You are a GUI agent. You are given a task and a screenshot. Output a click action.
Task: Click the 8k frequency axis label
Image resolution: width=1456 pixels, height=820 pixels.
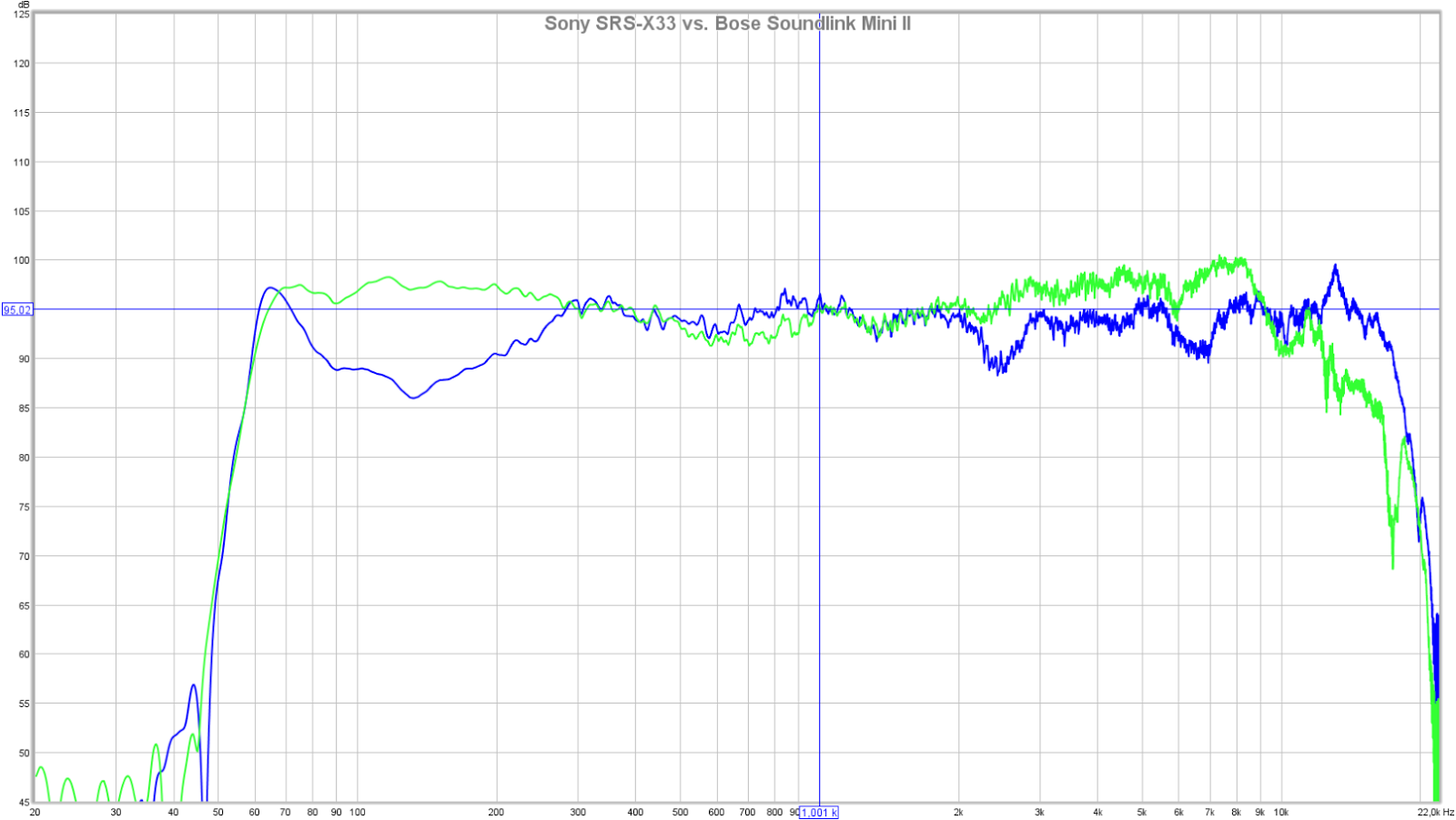point(1236,812)
